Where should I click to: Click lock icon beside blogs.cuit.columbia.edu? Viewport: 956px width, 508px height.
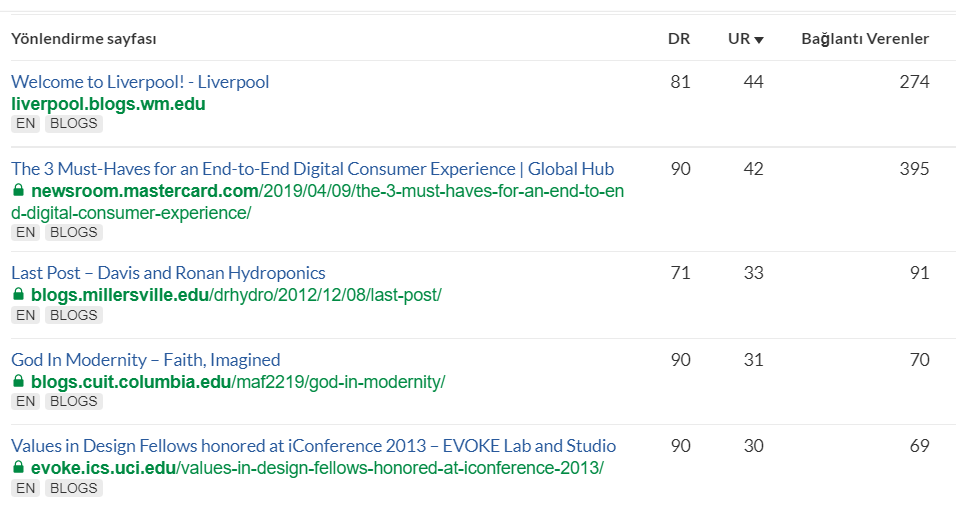pos(18,382)
